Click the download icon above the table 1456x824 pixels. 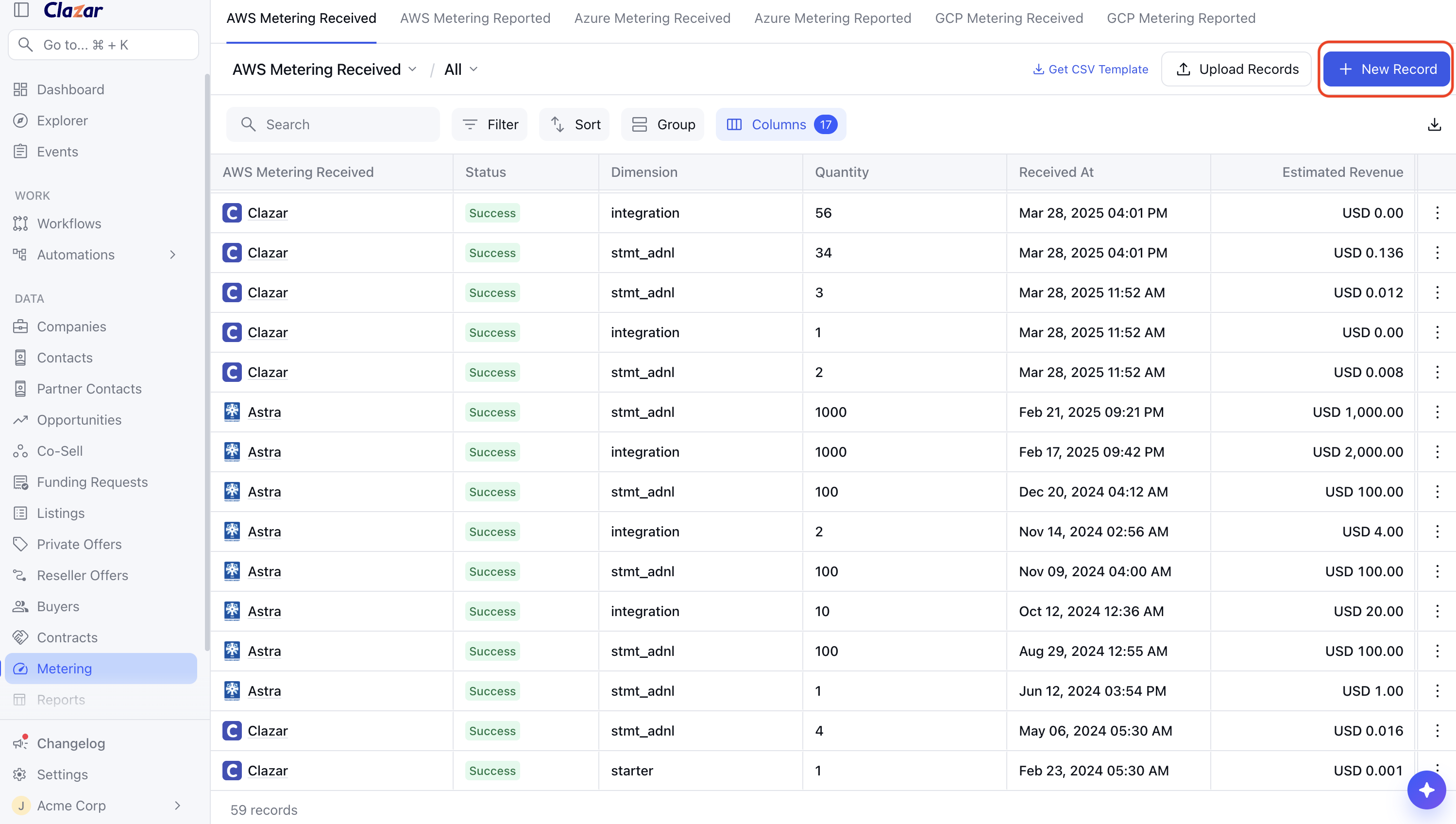[1434, 124]
